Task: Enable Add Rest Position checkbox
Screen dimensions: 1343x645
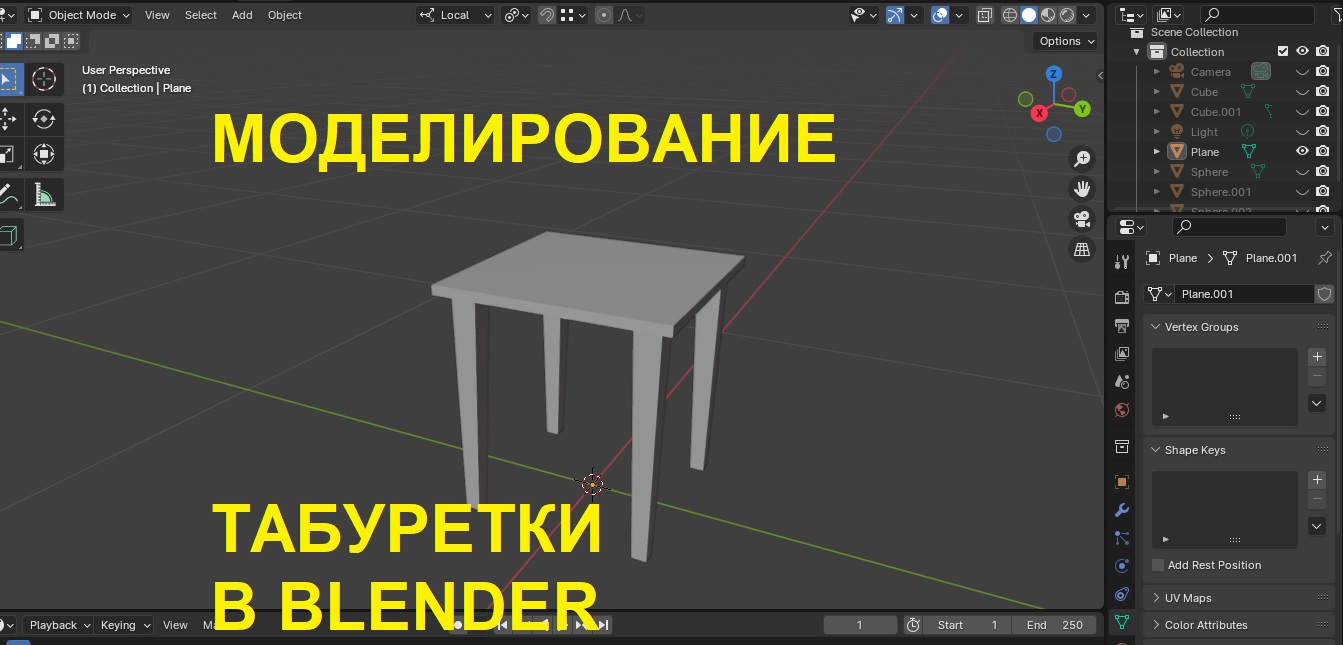Action: click(1158, 565)
